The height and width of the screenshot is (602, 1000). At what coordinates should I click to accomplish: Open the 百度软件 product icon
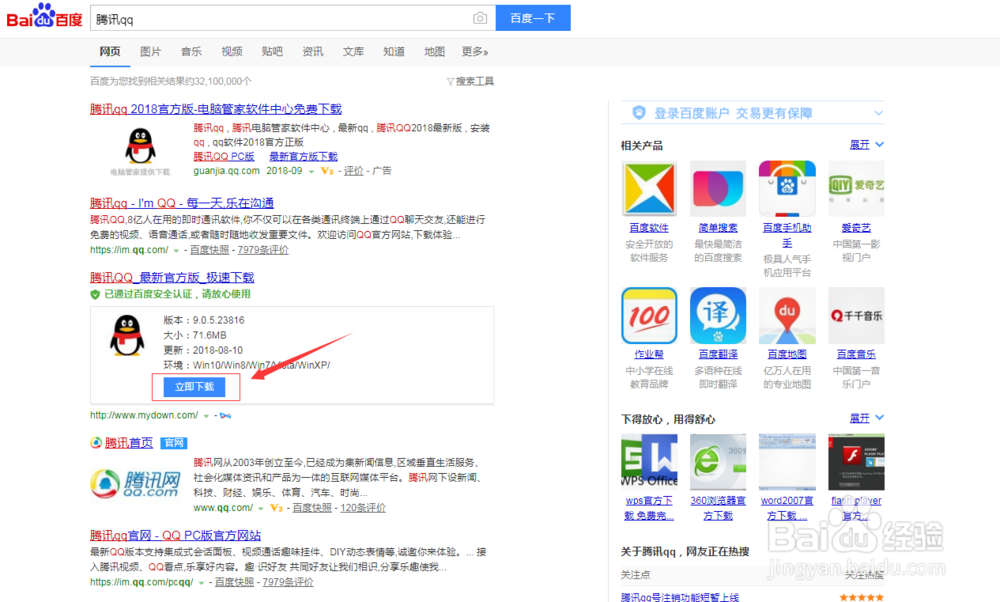[649, 188]
